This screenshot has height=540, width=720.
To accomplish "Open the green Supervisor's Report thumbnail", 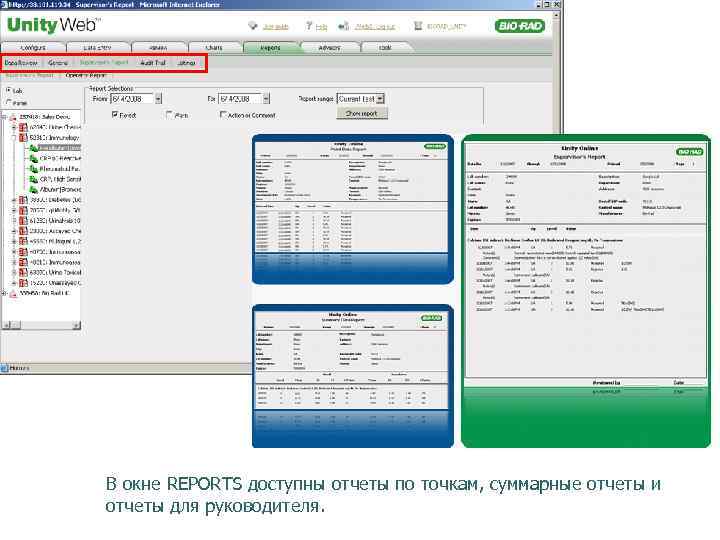I will click(x=586, y=291).
